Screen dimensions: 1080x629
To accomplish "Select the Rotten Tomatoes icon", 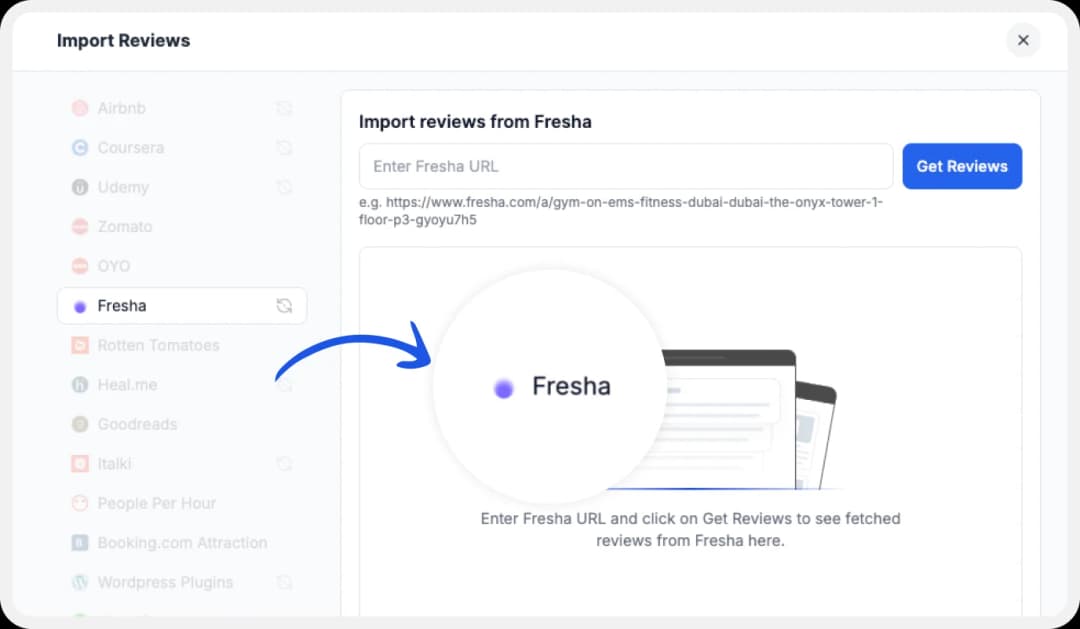I will (79, 345).
